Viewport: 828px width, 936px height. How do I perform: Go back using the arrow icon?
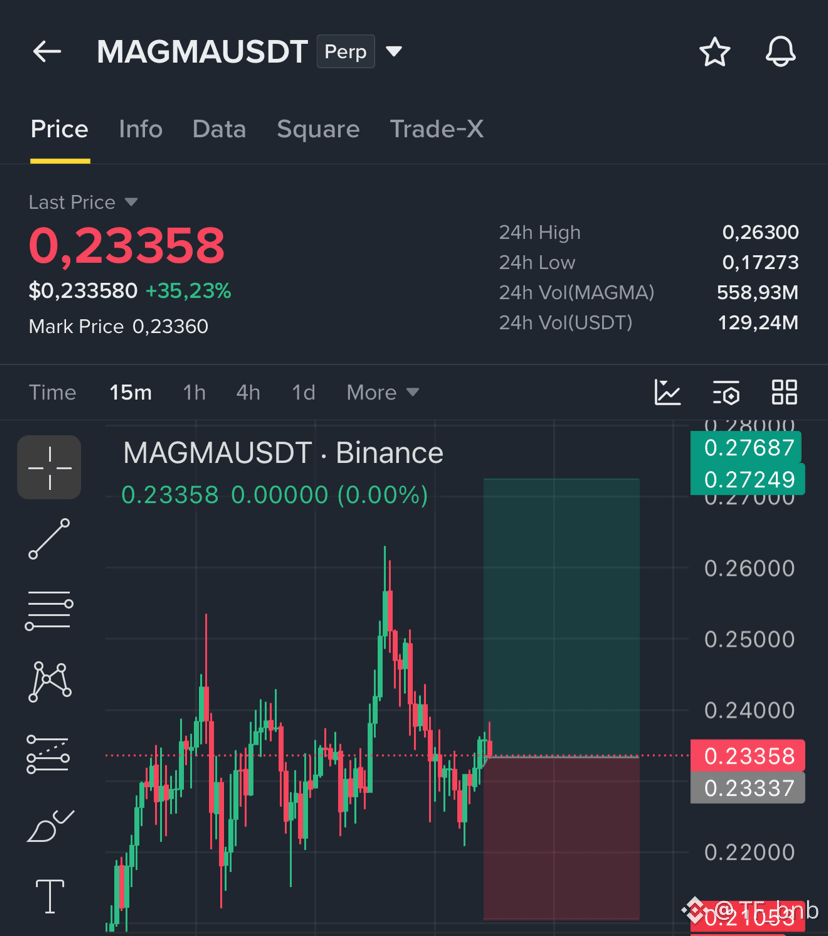[47, 52]
